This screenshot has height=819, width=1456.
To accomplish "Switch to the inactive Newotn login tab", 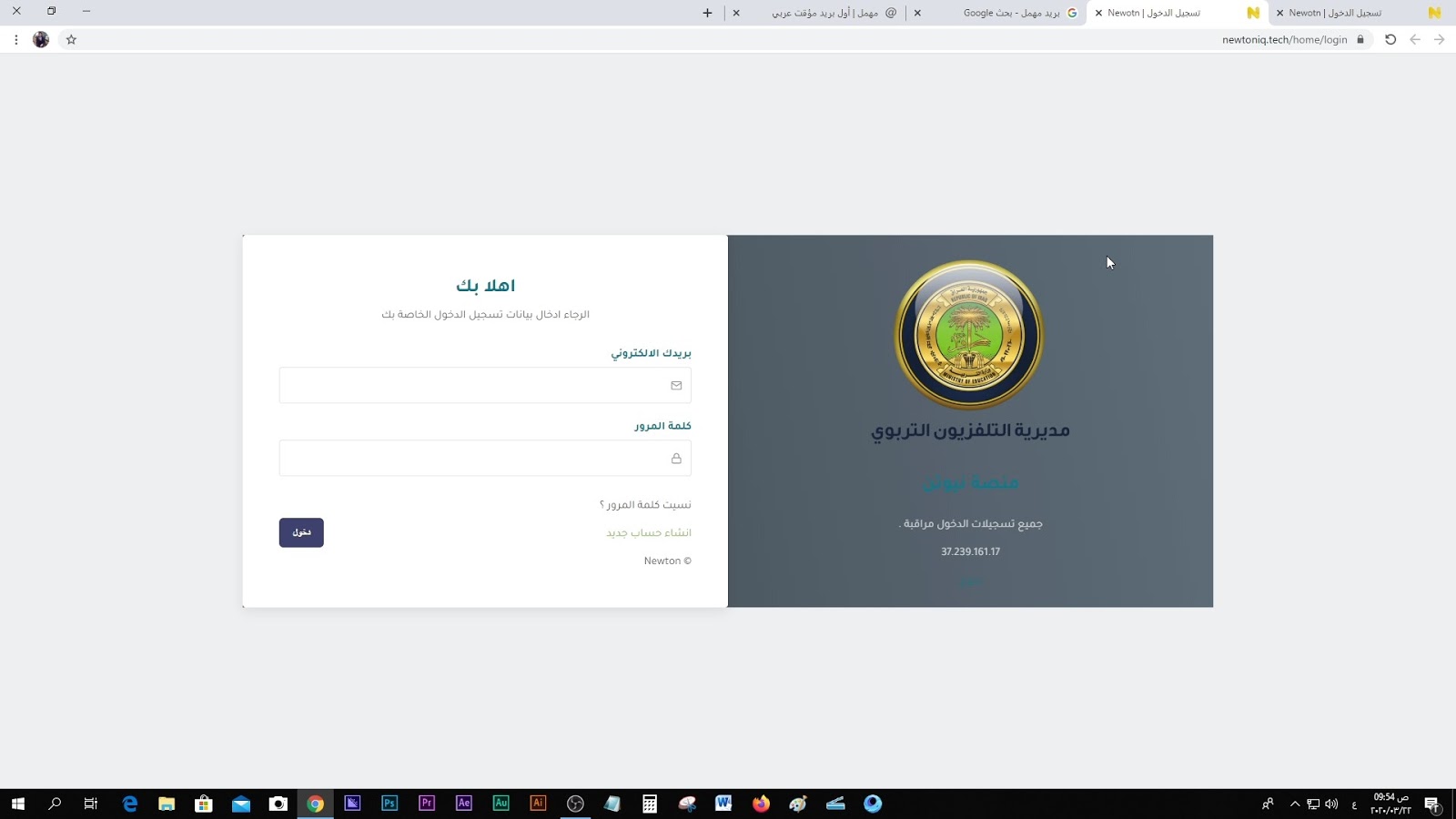I will coord(1358,13).
